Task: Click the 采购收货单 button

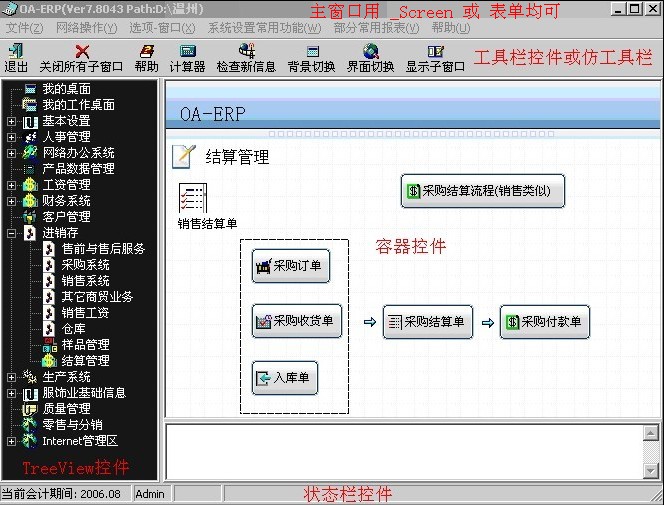Action: coord(297,321)
